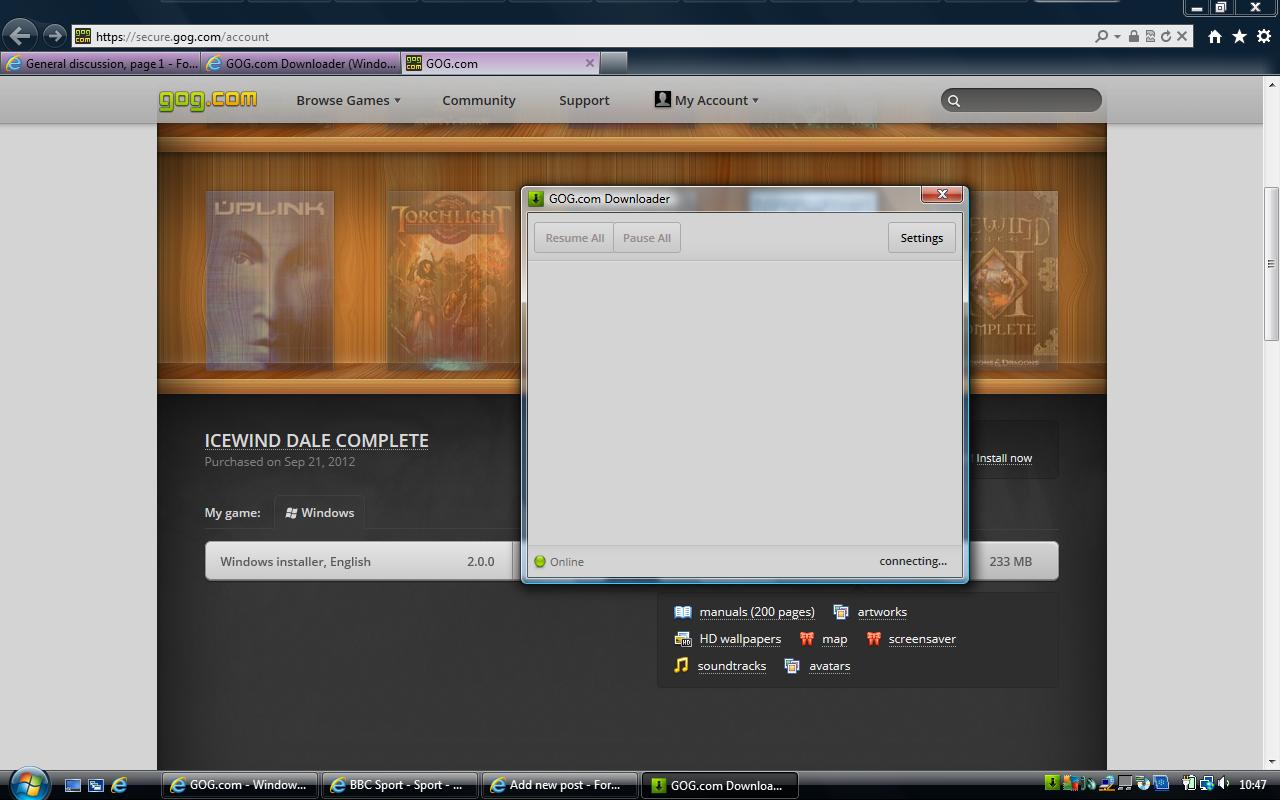Click Pause All in Downloader

click(647, 238)
